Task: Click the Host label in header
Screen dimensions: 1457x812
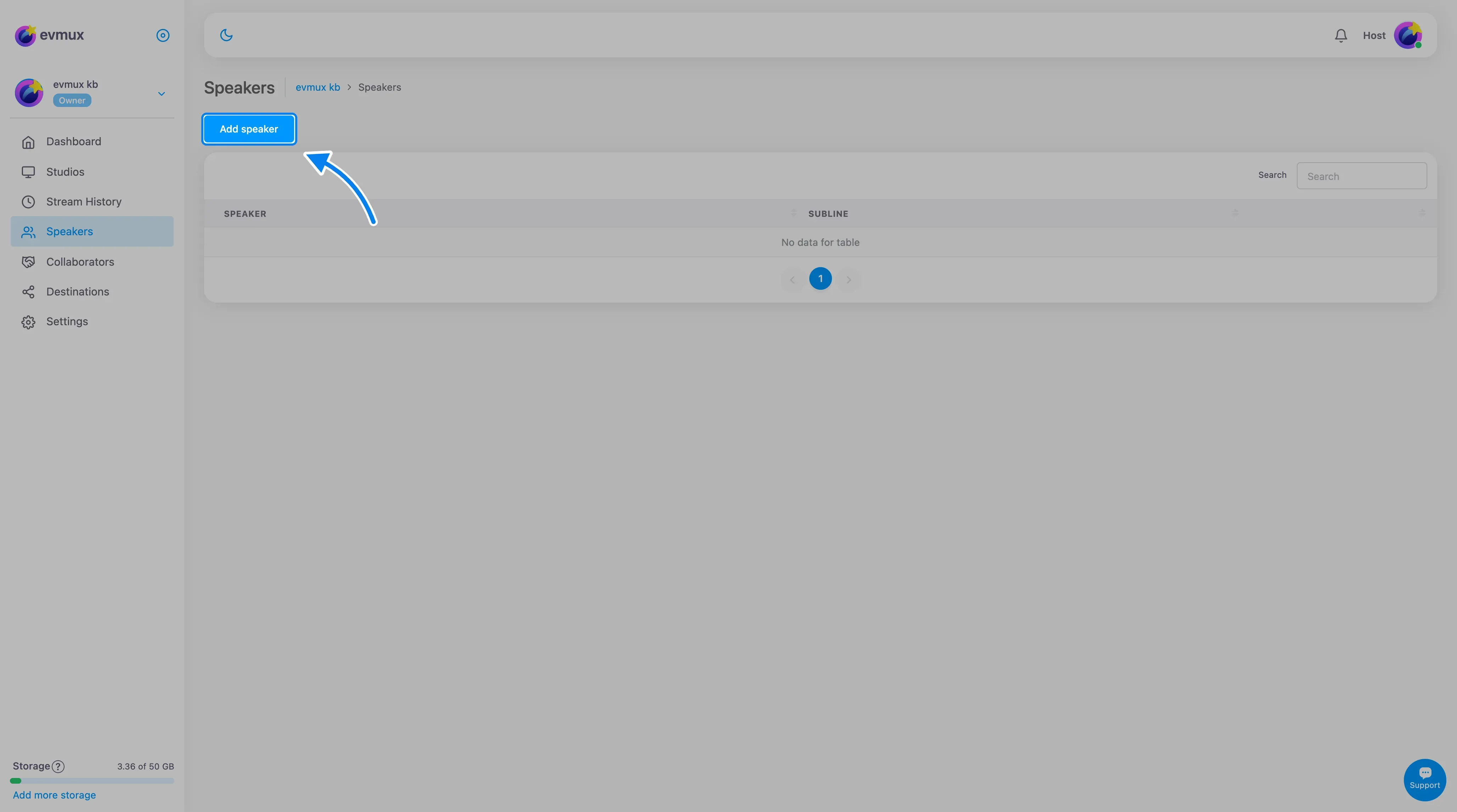Action: [x=1374, y=35]
